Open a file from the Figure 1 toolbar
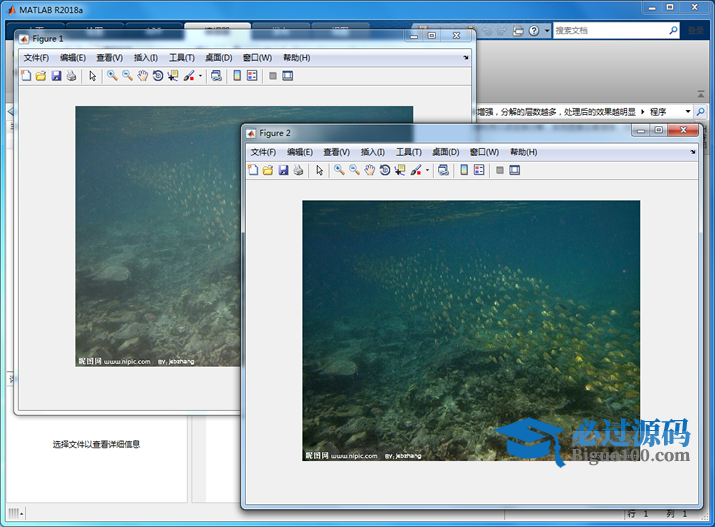Viewport: 715px width, 527px height. [x=41, y=76]
